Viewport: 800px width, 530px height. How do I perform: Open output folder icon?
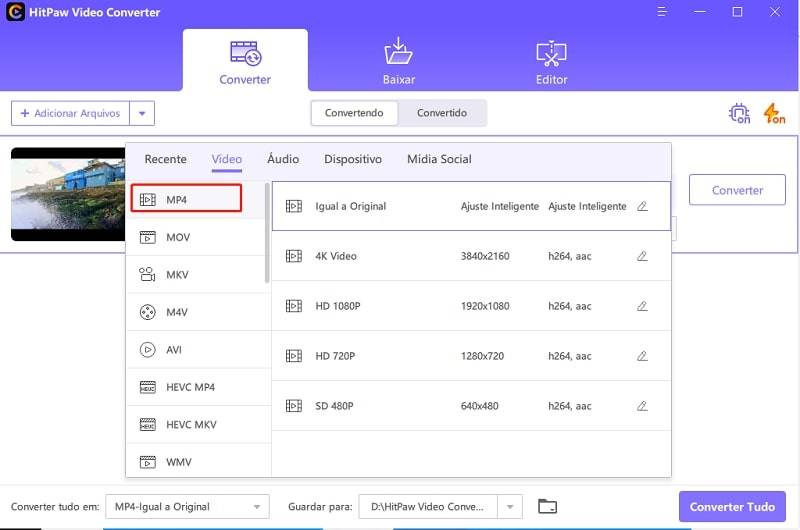point(547,507)
